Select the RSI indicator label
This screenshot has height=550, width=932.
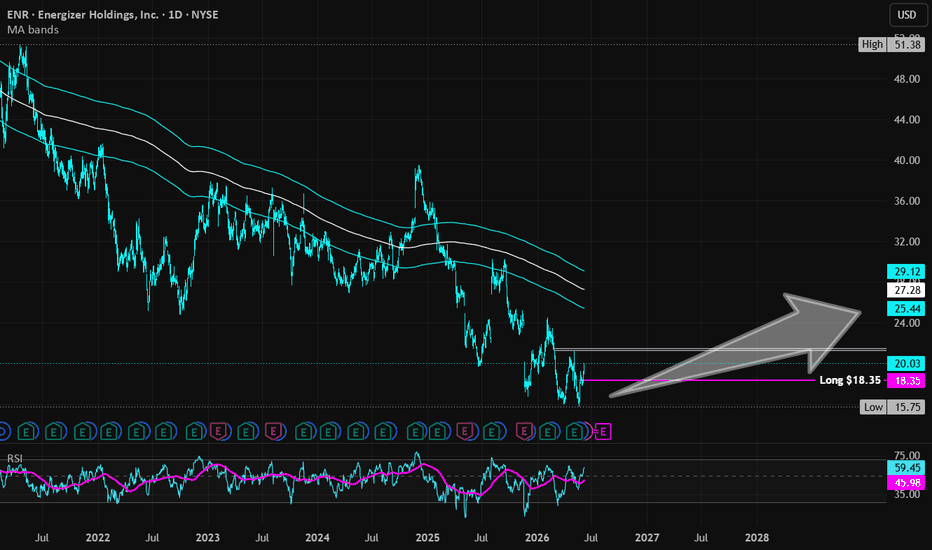click(15, 458)
